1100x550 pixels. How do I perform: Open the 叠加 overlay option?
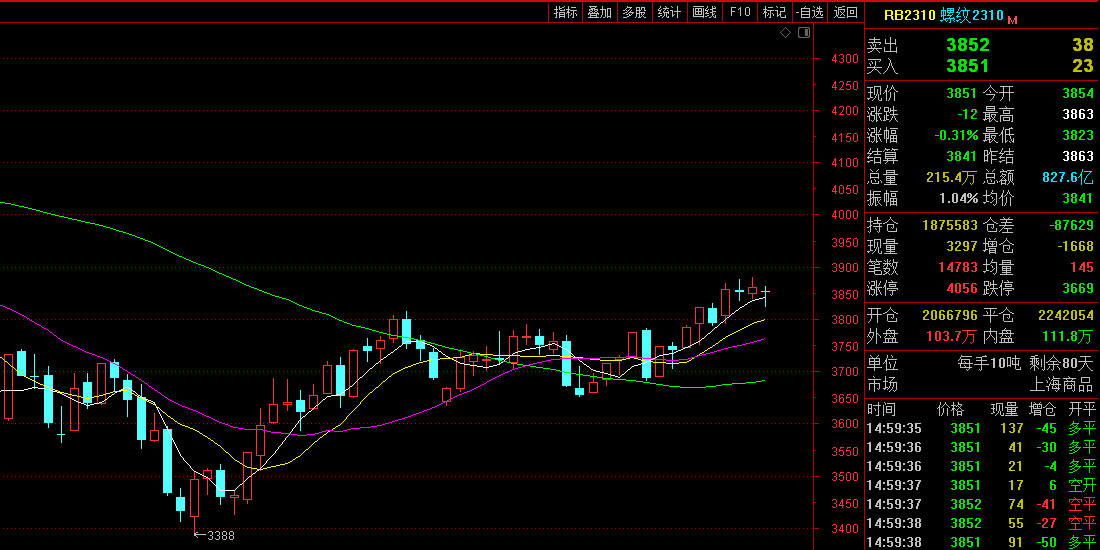click(600, 12)
